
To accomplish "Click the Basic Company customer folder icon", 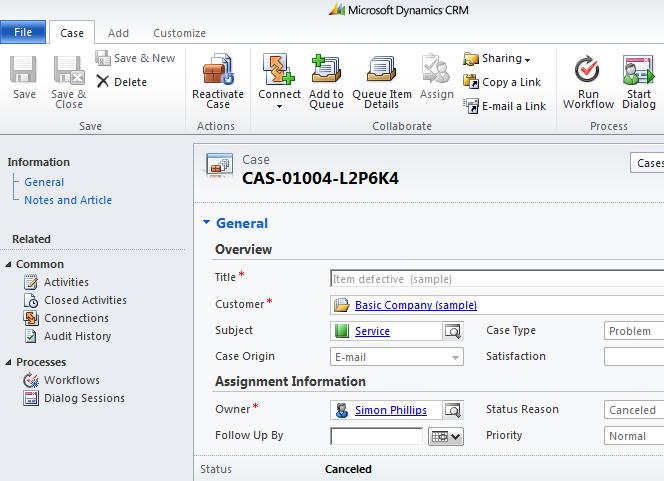I will coord(341,305).
